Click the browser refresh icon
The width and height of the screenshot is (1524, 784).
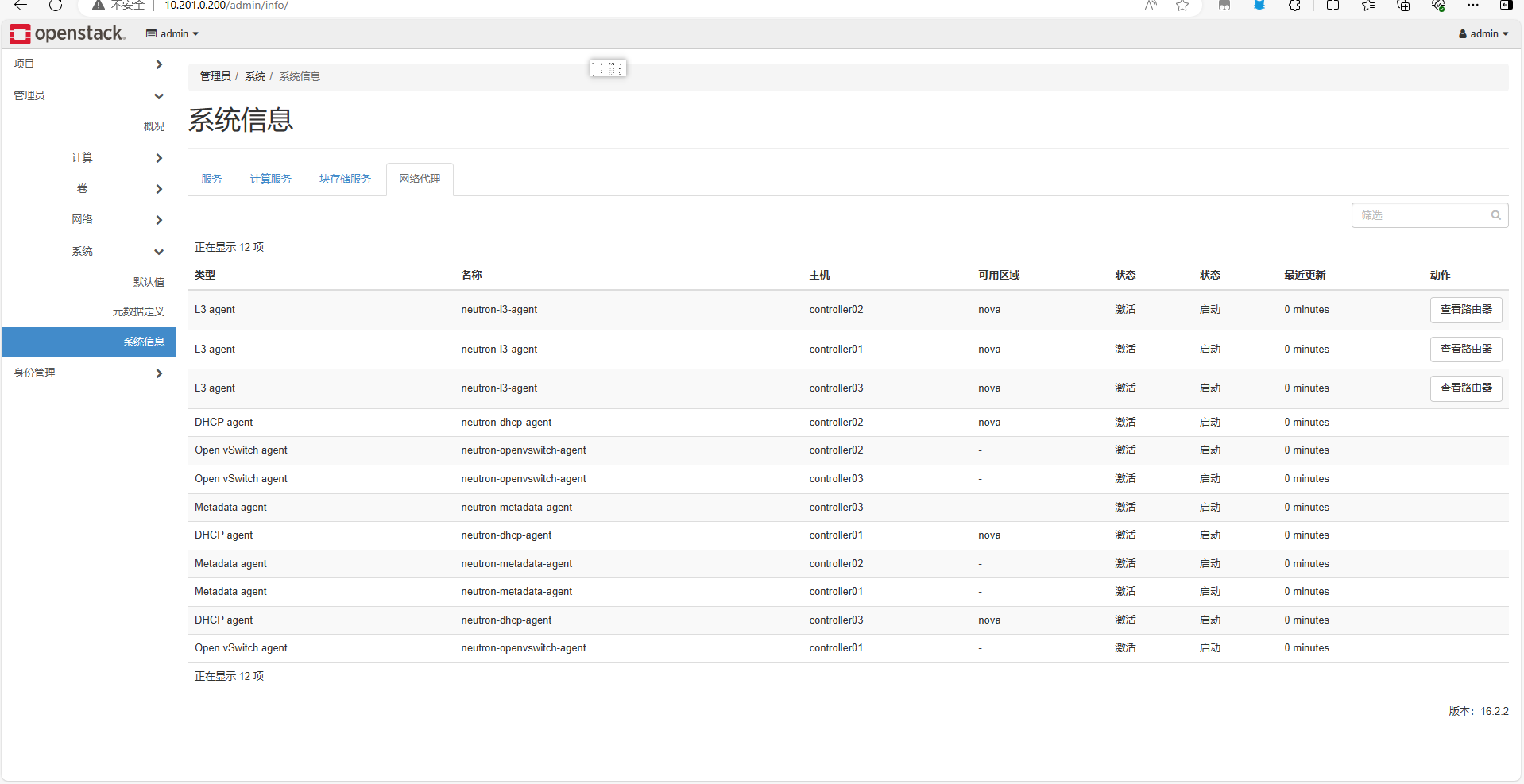point(55,6)
